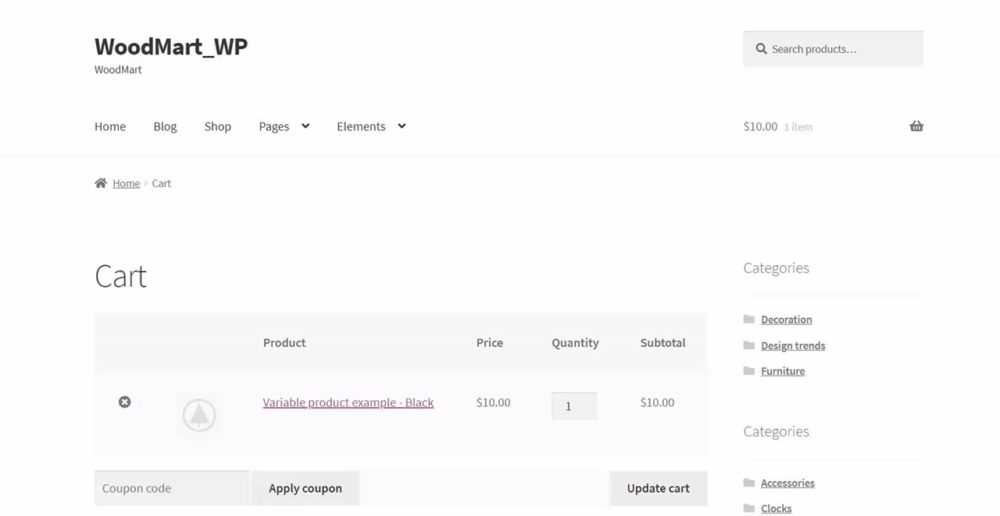
Task: Go to the Shop menu item
Action: 217,127
